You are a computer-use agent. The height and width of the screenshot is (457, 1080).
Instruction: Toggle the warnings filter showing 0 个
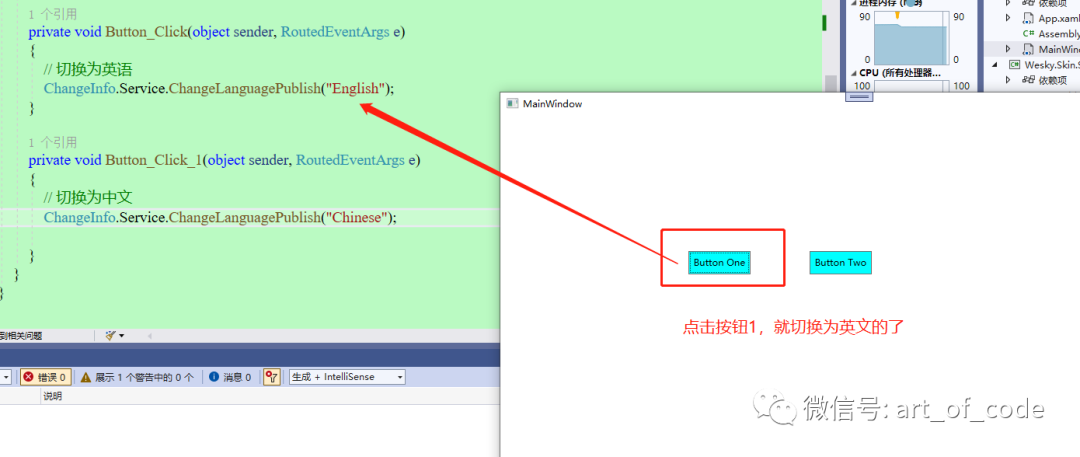pyautogui.click(x=138, y=377)
